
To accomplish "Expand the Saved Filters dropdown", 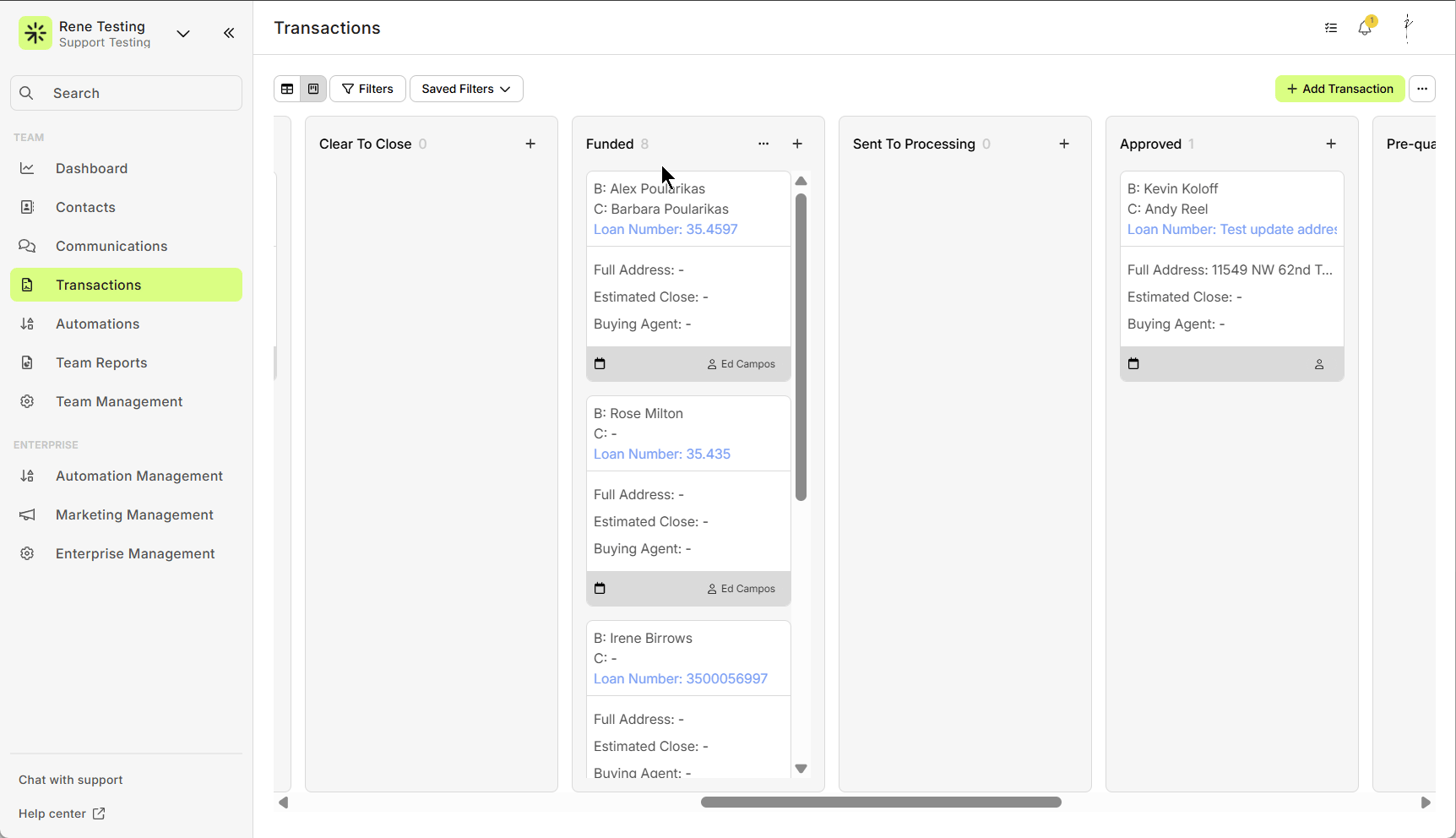I will (466, 89).
